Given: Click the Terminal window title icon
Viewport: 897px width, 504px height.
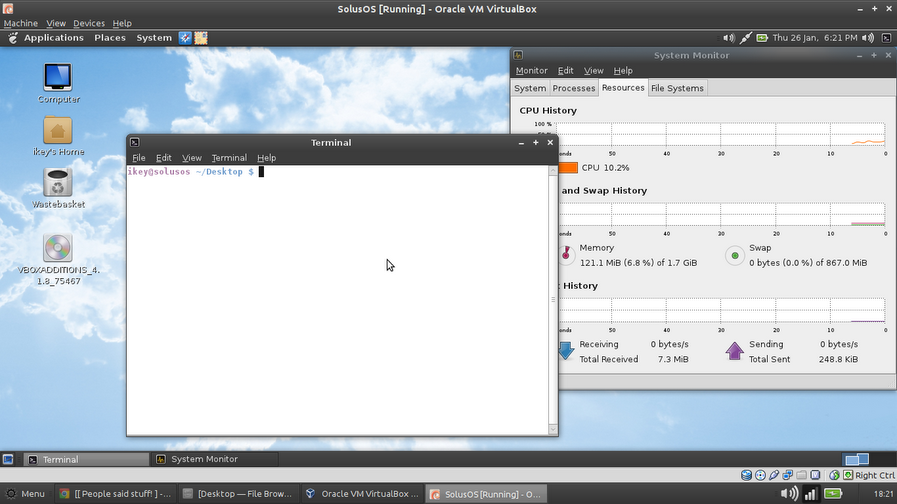Looking at the screenshot, I should (x=135, y=142).
